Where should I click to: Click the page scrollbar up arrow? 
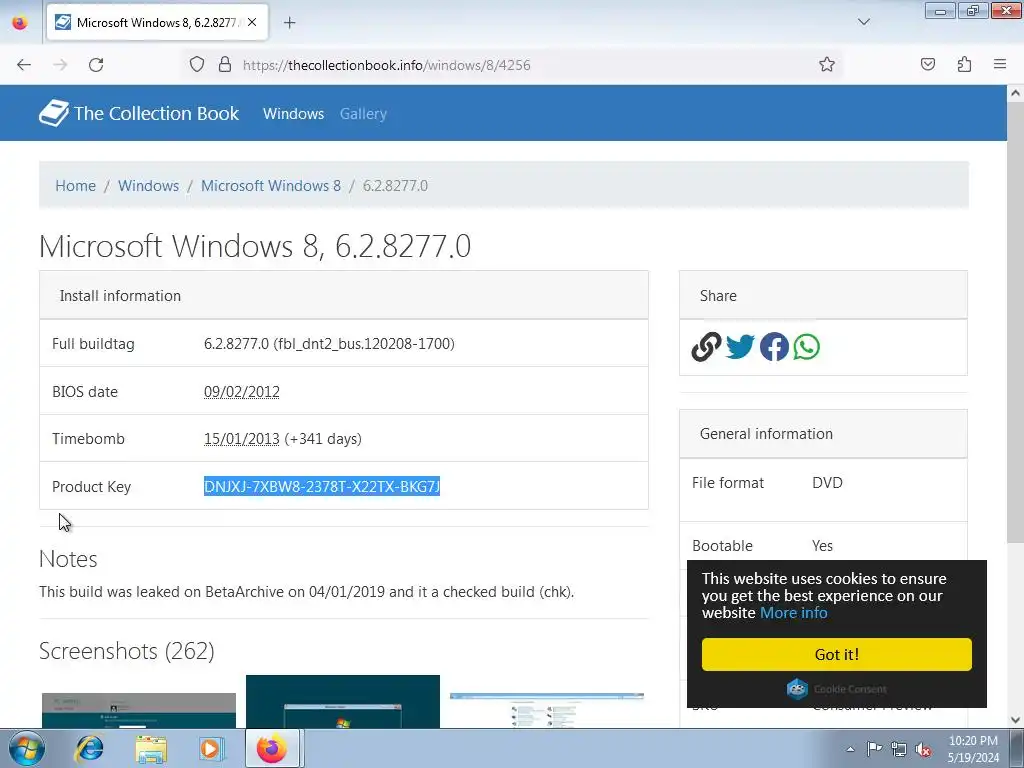pyautogui.click(x=1015, y=93)
